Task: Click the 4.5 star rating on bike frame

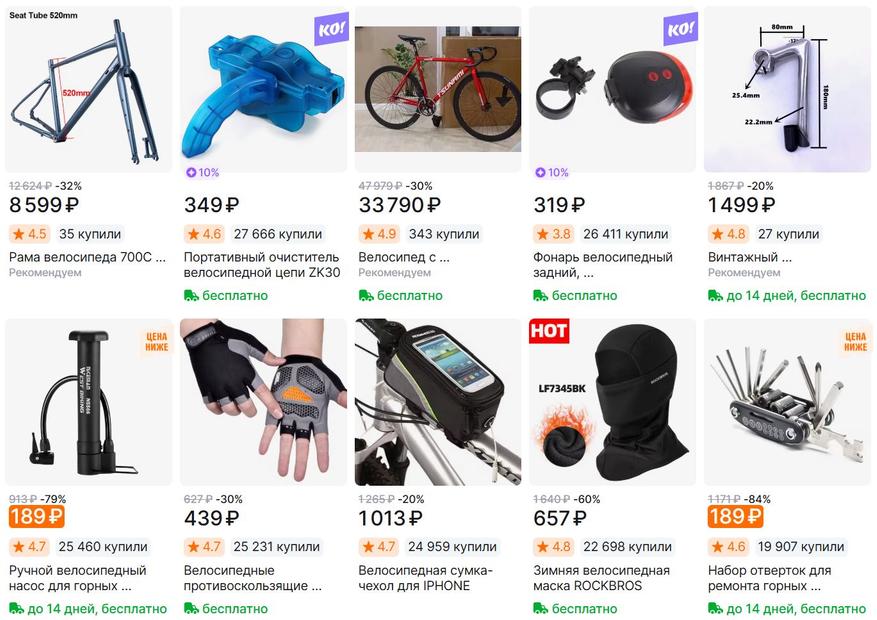Action: [x=29, y=234]
